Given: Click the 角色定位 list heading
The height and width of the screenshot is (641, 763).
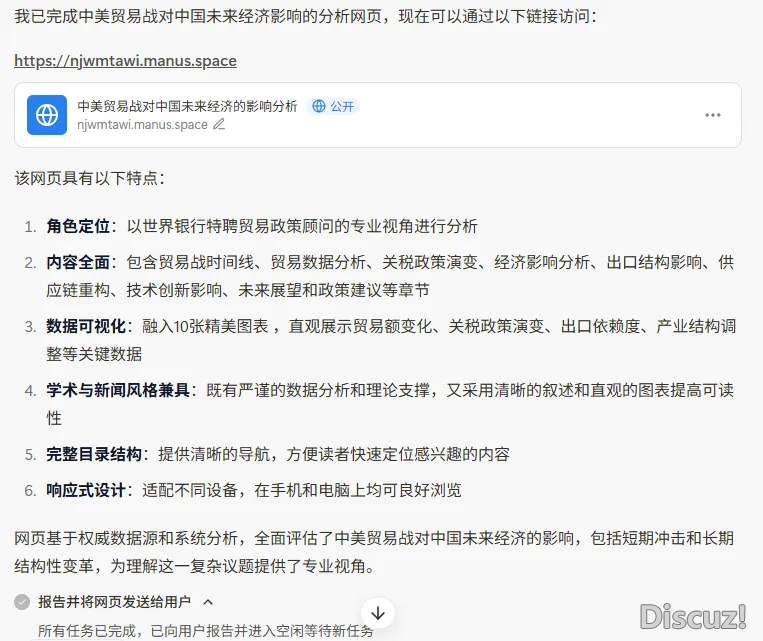Looking at the screenshot, I should coord(77,226).
